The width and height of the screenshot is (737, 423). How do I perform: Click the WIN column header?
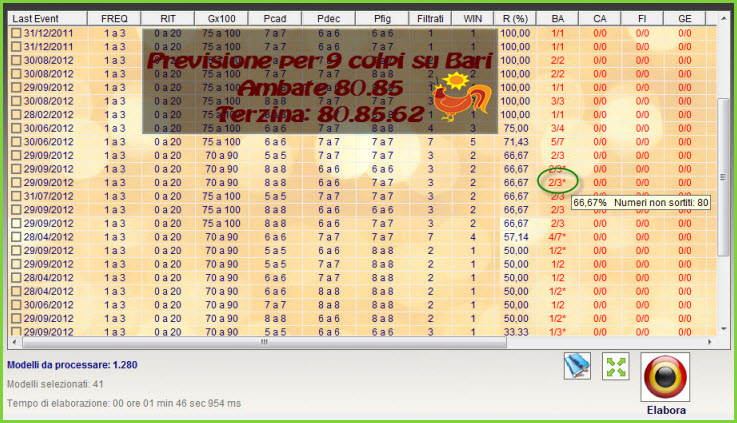click(472, 18)
